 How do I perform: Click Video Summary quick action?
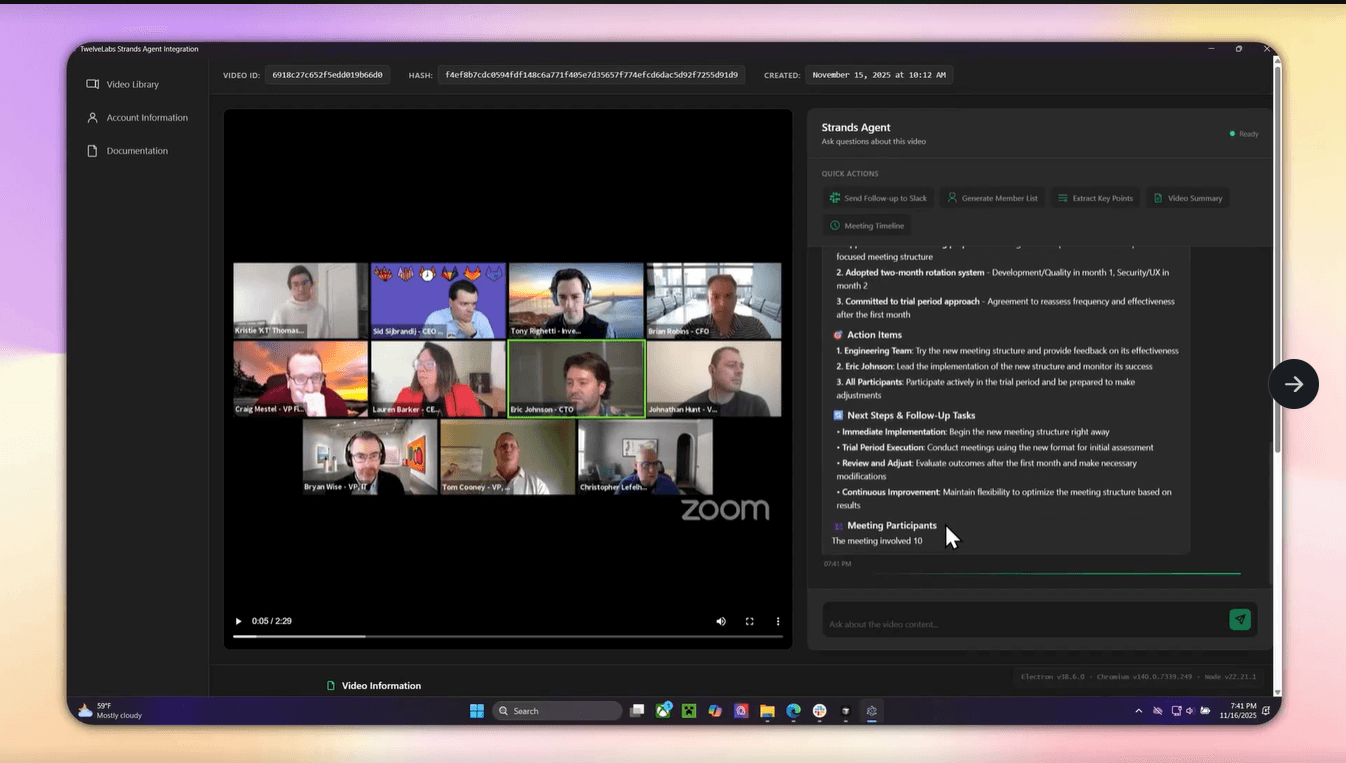(1187, 198)
